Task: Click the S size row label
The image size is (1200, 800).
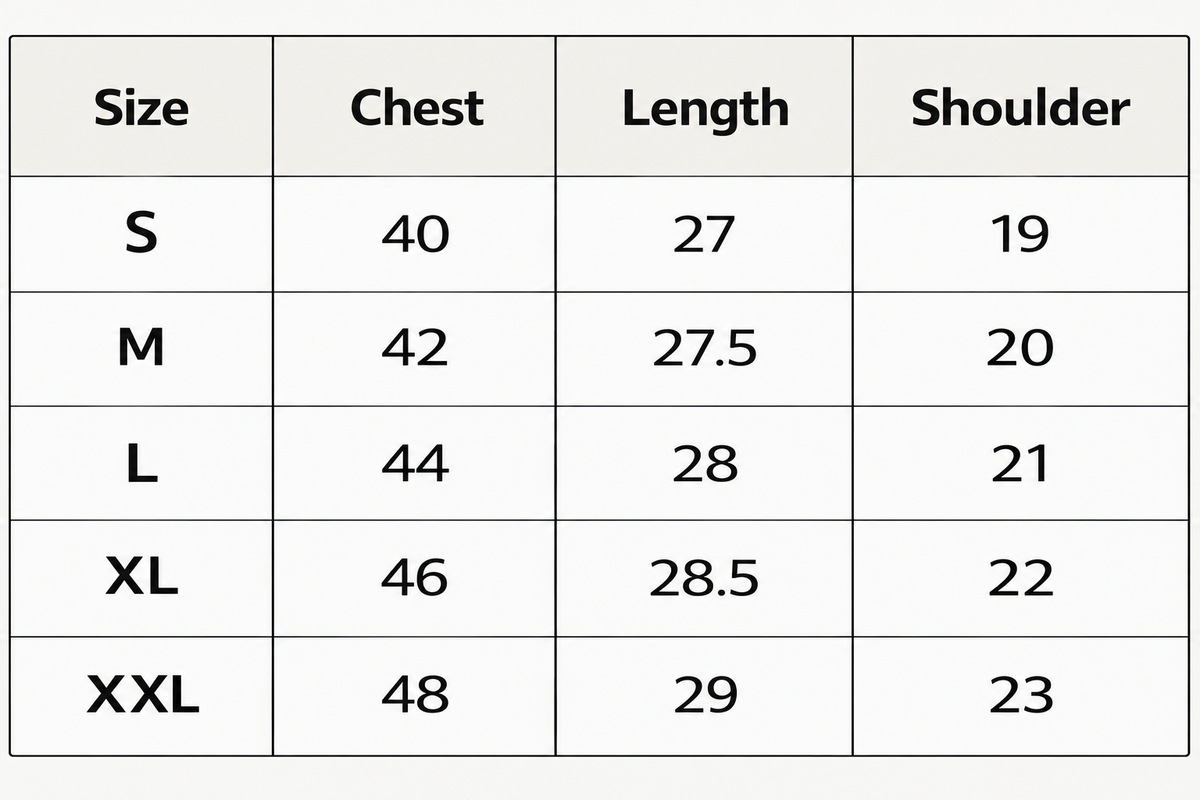Action: [x=141, y=235]
